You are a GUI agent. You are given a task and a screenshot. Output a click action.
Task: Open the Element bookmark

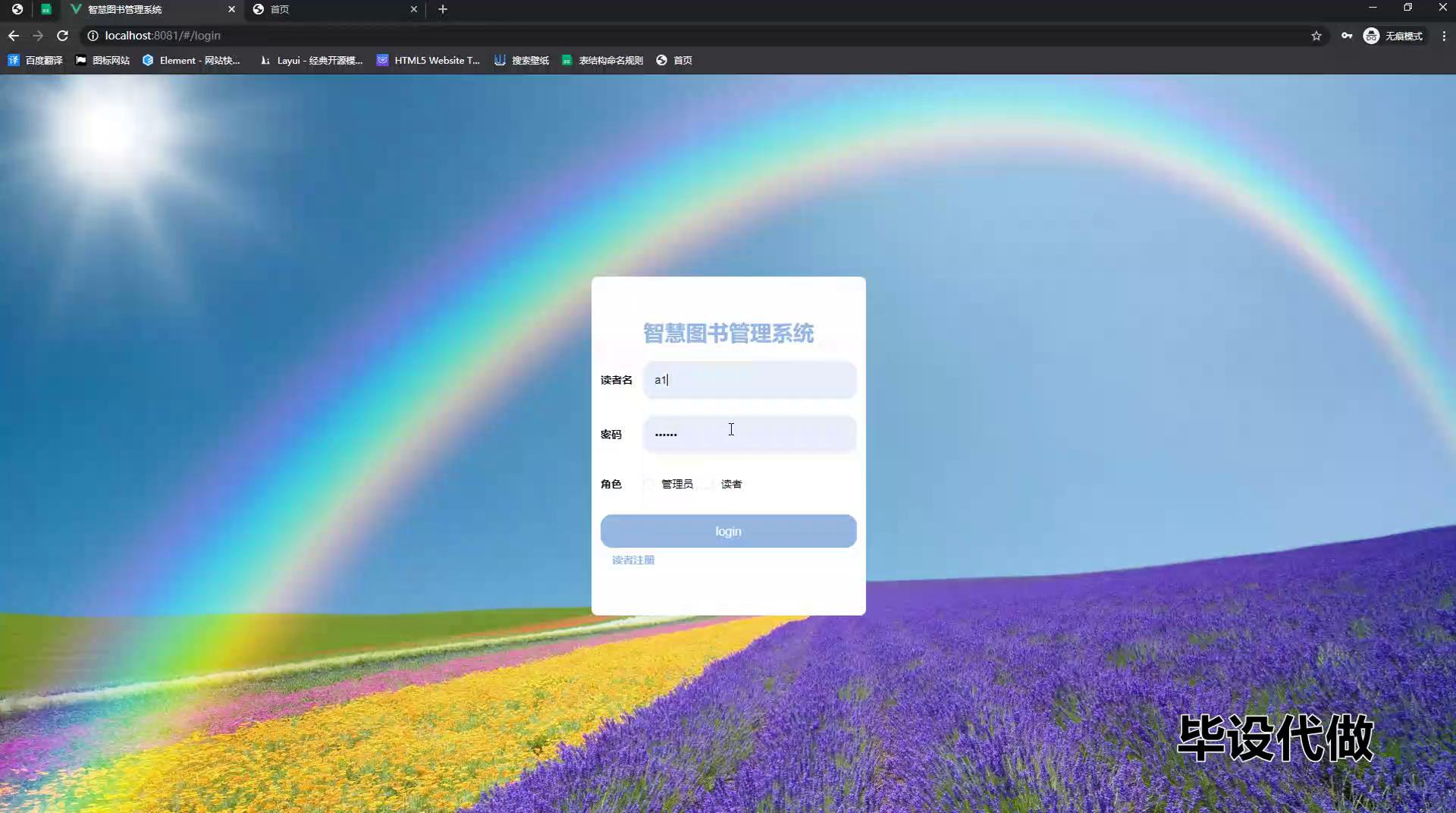tap(192, 60)
